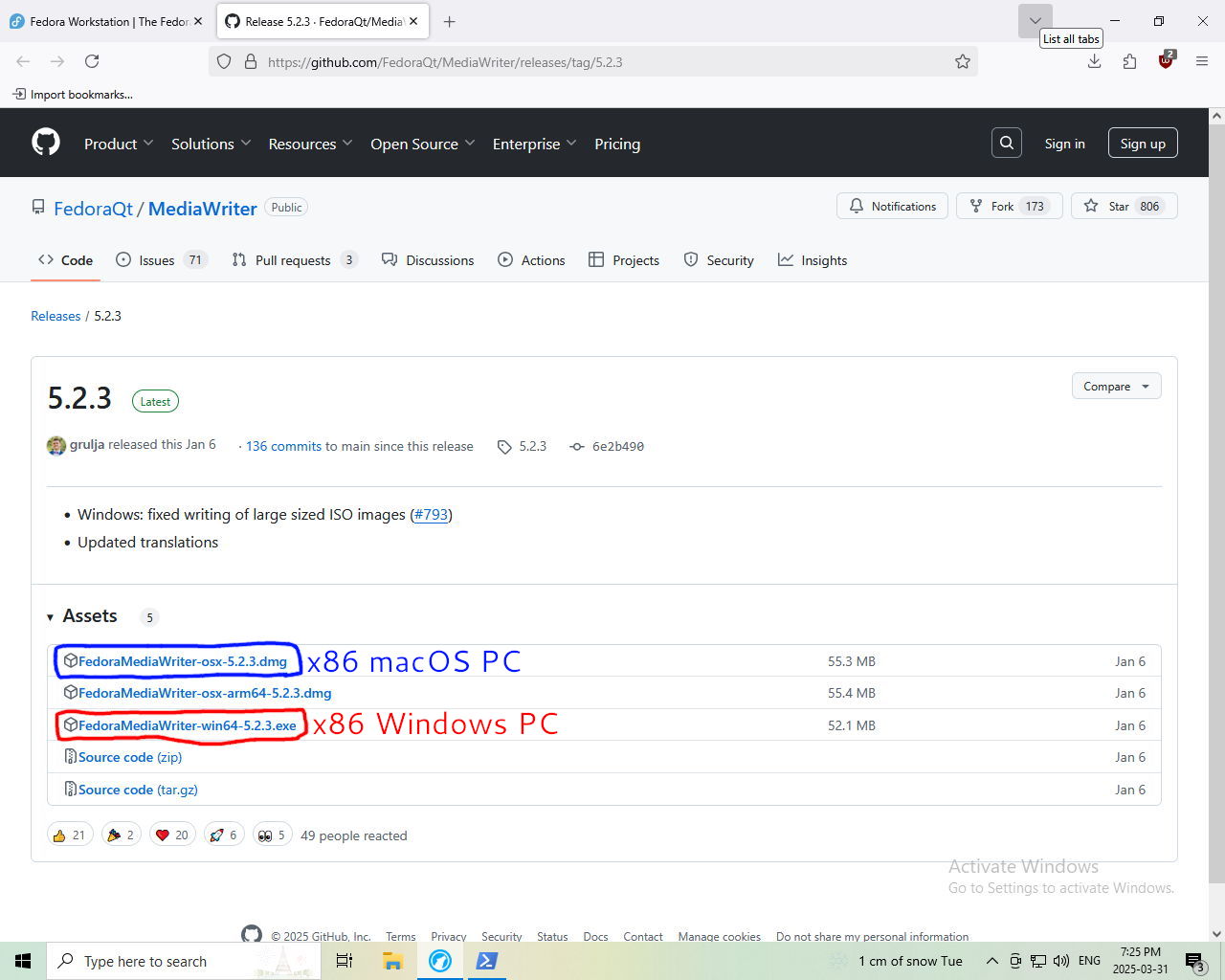Viewport: 1225px width, 980px height.
Task: Open the Windows Start menu
Action: click(x=23, y=961)
